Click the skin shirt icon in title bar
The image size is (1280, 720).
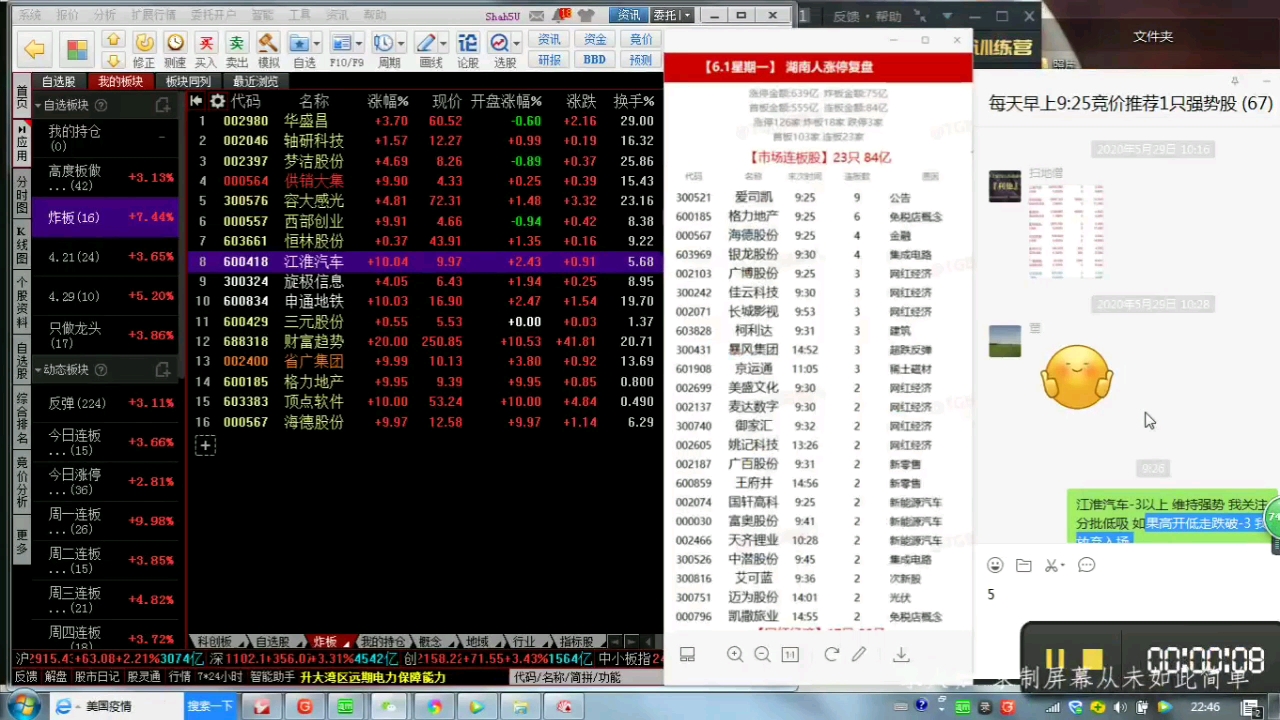pyautogui.click(x=586, y=16)
